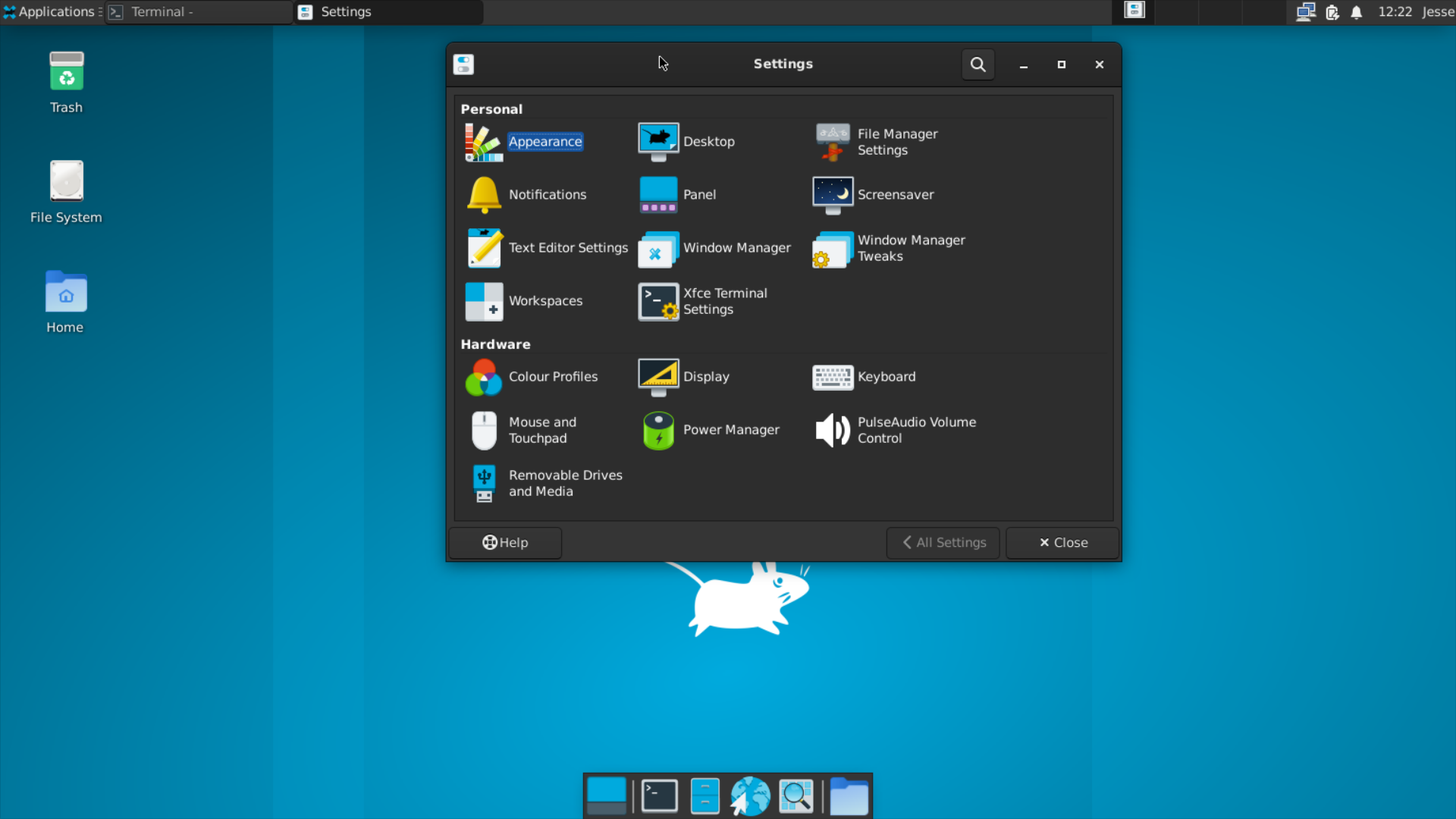Switch to Terminal in the taskbar
The width and height of the screenshot is (1456, 819).
(199, 11)
